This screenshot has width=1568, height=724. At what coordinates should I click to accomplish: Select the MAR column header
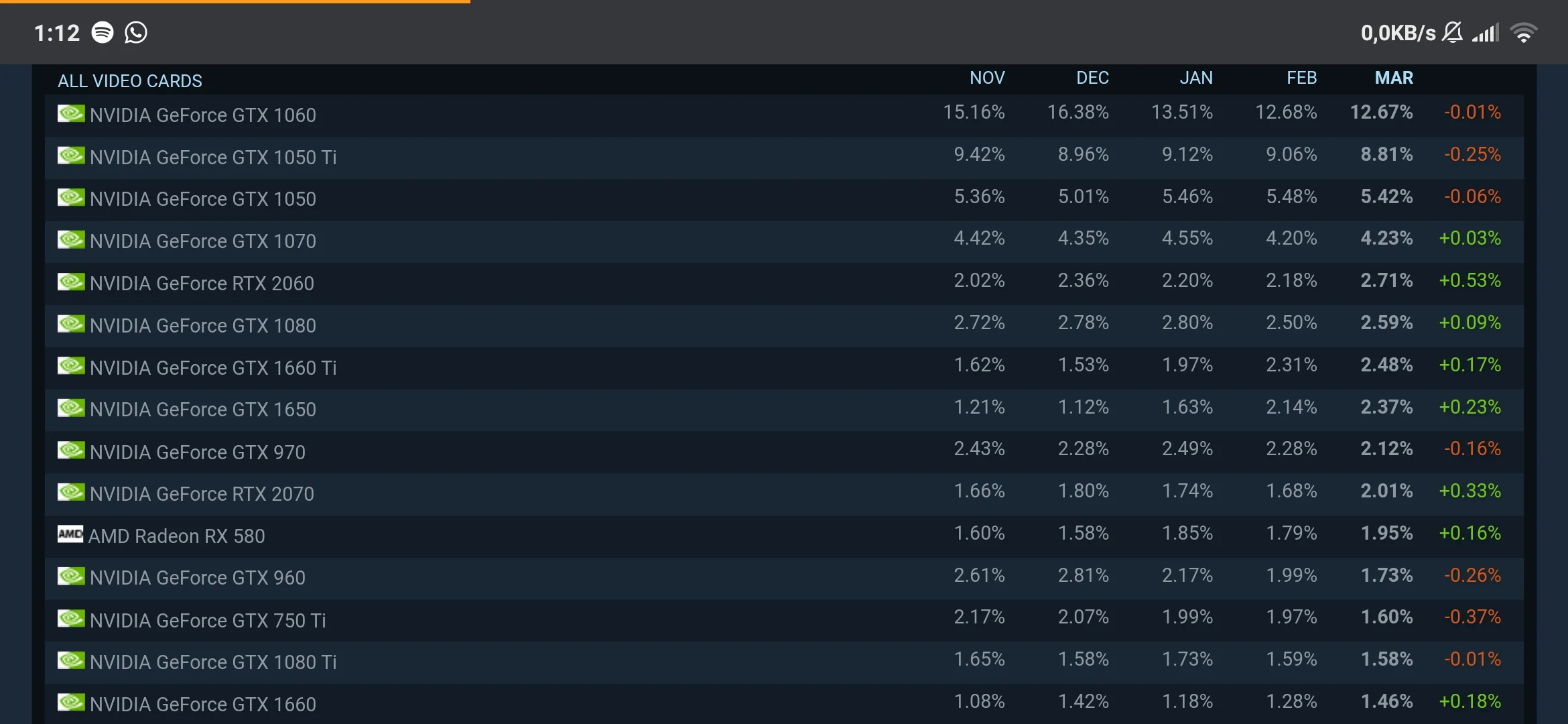tap(1394, 78)
